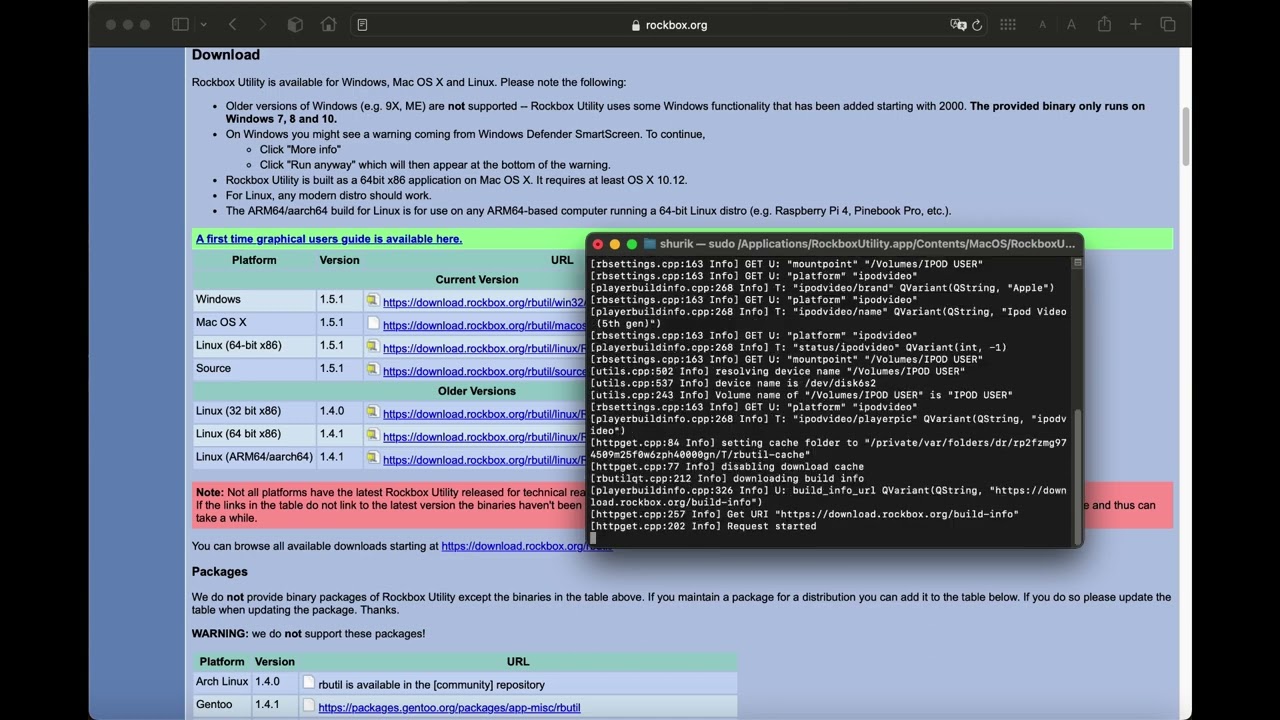
Task: Open the Linux ARM64/aarch64 download link
Action: [x=484, y=460]
